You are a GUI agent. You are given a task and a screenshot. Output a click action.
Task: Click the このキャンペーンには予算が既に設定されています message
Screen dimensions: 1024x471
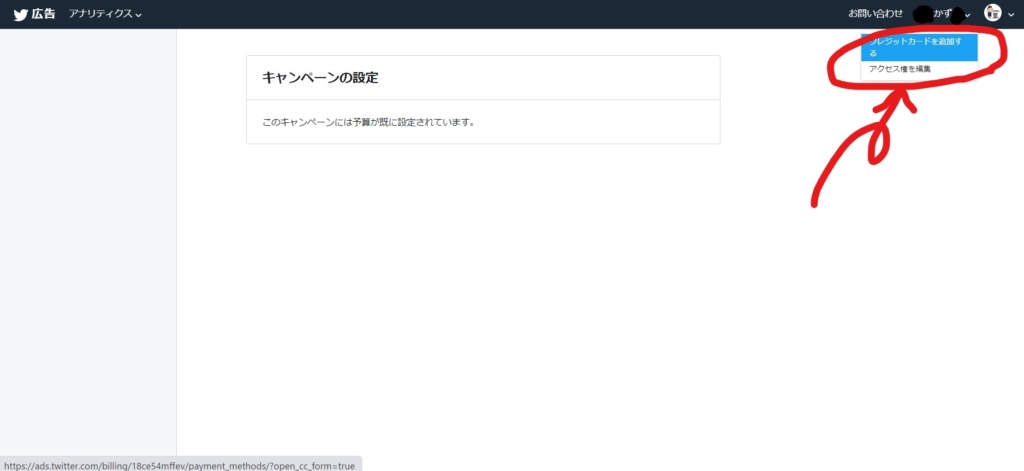click(368, 122)
